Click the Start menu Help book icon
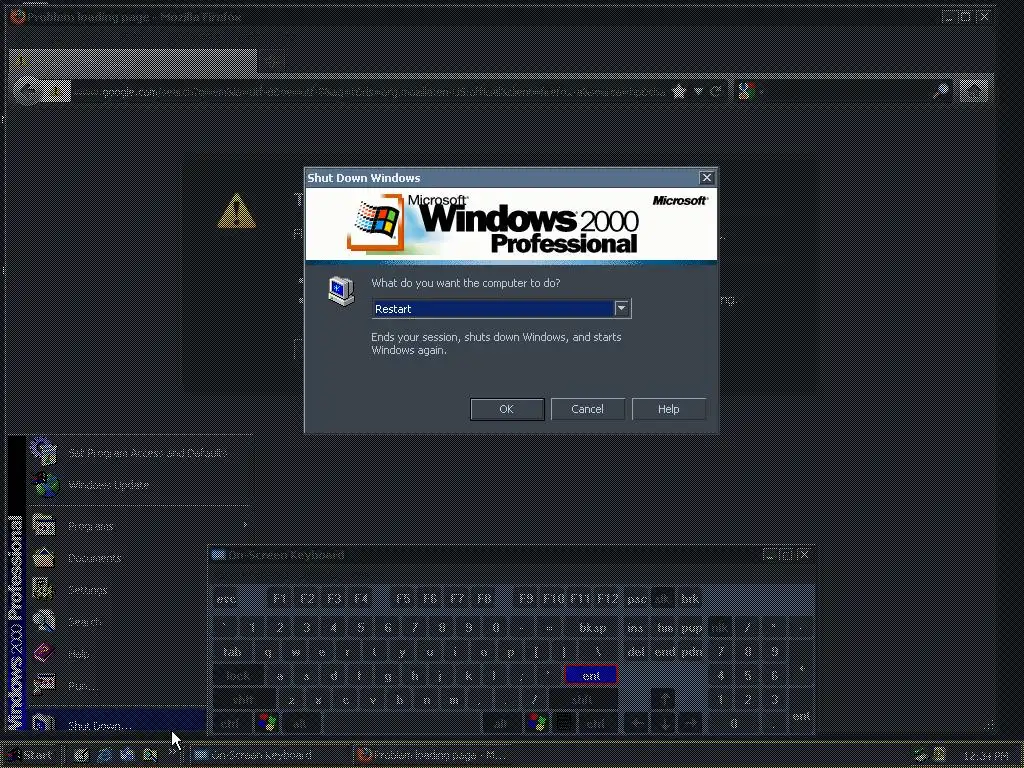The height and width of the screenshot is (768, 1024). click(x=44, y=653)
